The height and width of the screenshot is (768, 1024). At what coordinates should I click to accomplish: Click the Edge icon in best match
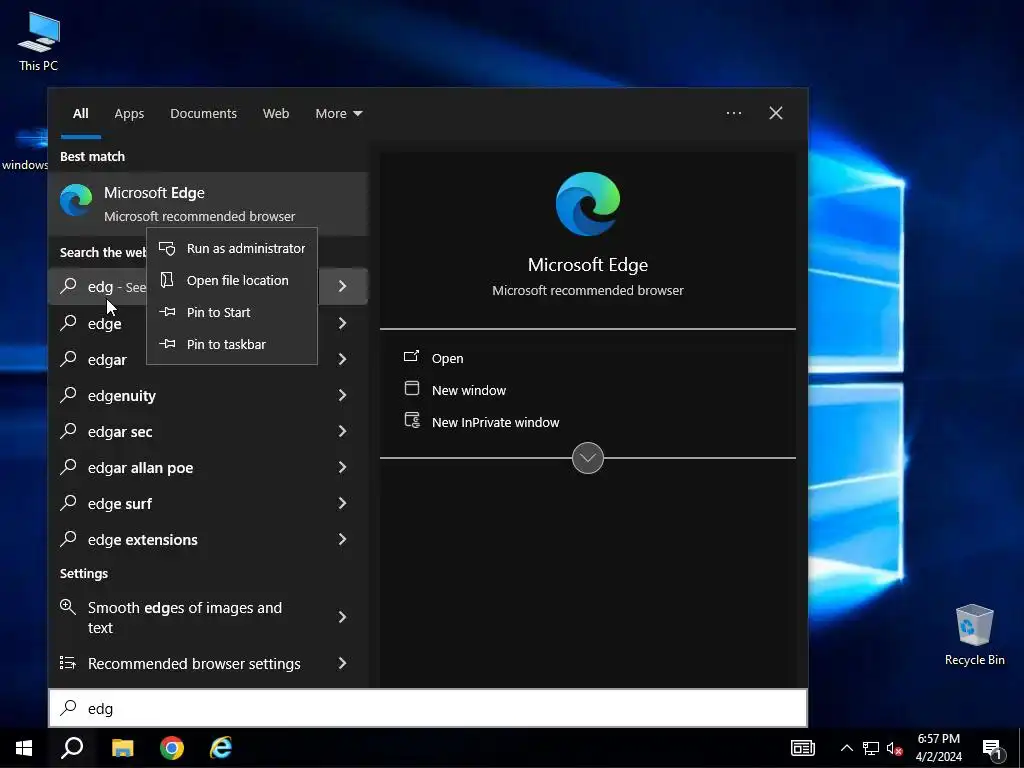pos(76,200)
